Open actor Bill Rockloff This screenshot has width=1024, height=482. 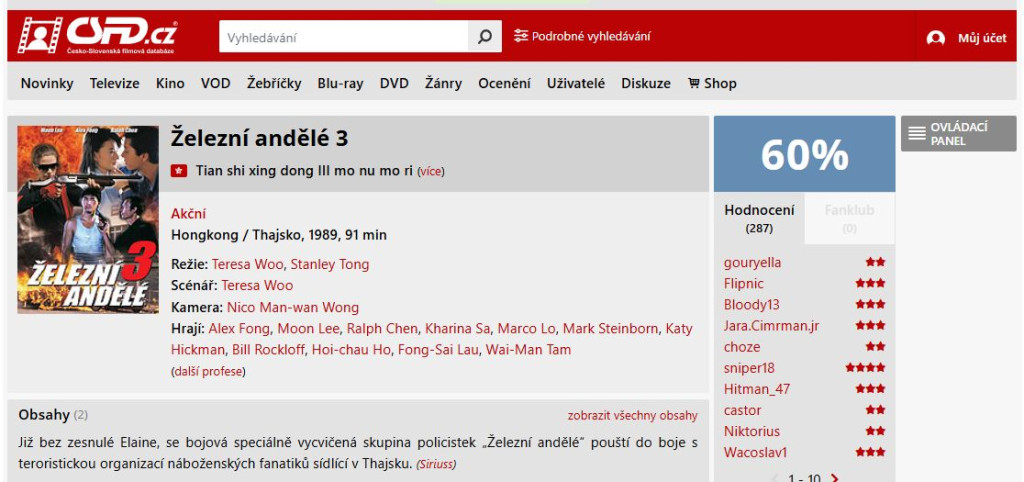click(x=268, y=349)
